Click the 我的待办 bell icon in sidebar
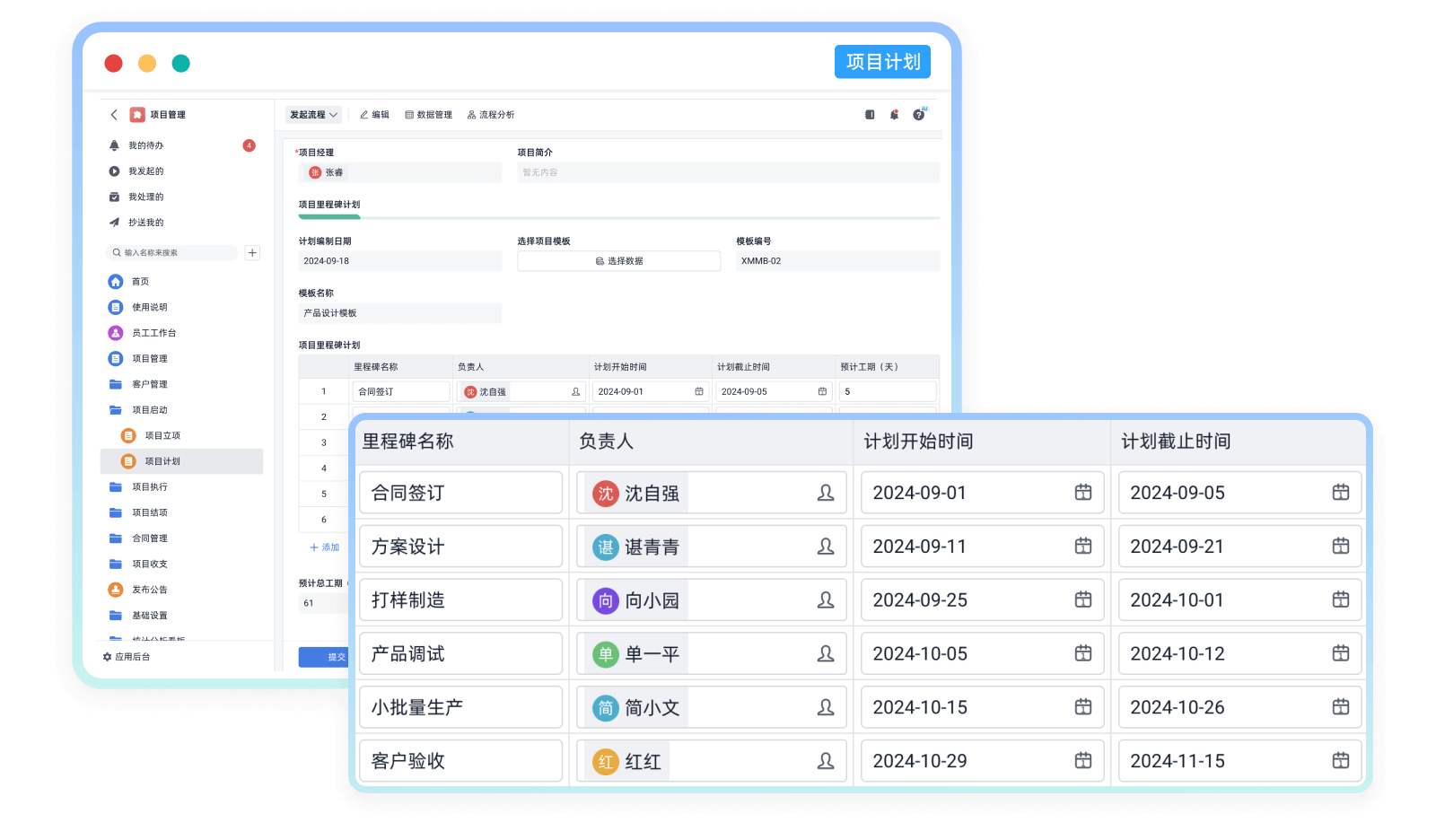 pyautogui.click(x=115, y=145)
